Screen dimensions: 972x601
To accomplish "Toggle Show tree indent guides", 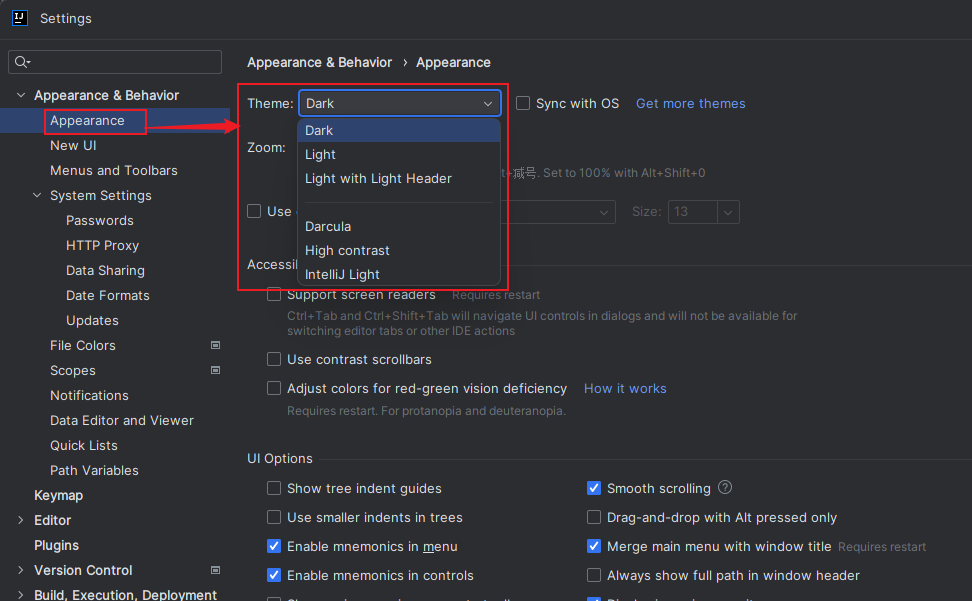I will (x=274, y=488).
